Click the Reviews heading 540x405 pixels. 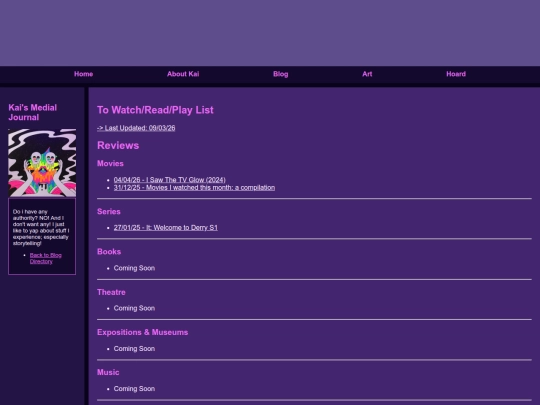(118, 145)
